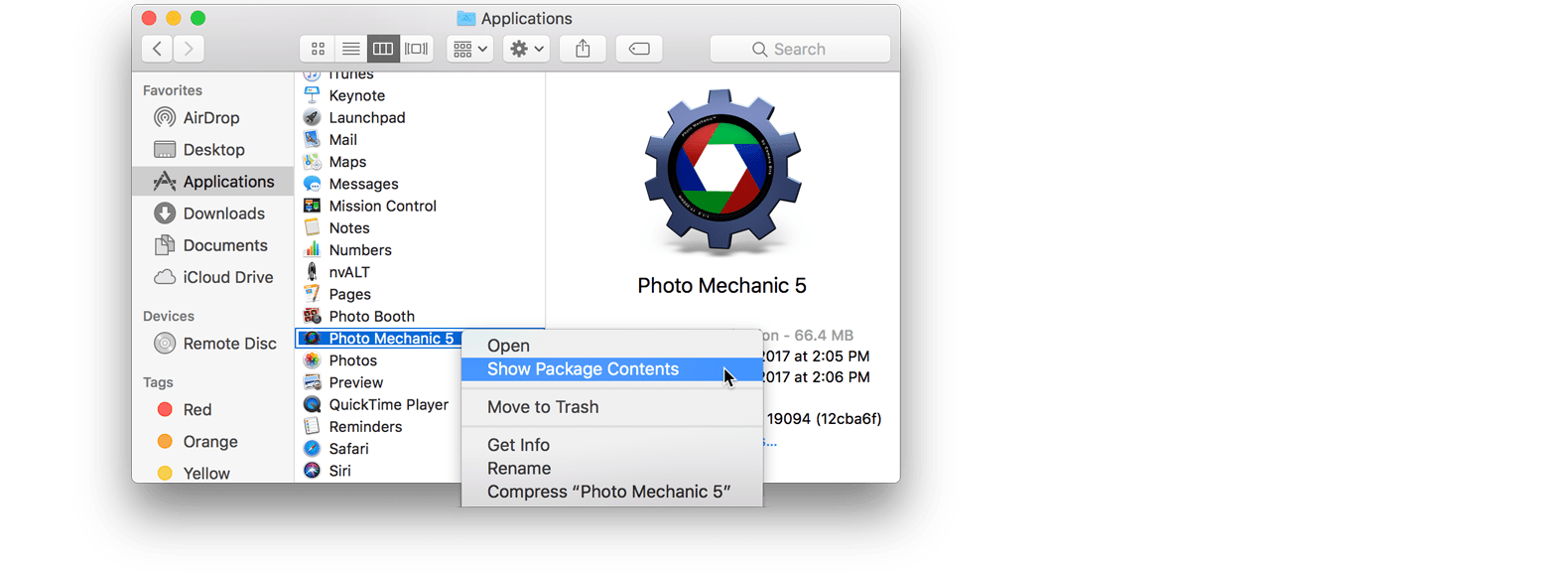This screenshot has height=574, width=1568.
Task: Switch to list view in Finder toolbar
Action: click(350, 49)
